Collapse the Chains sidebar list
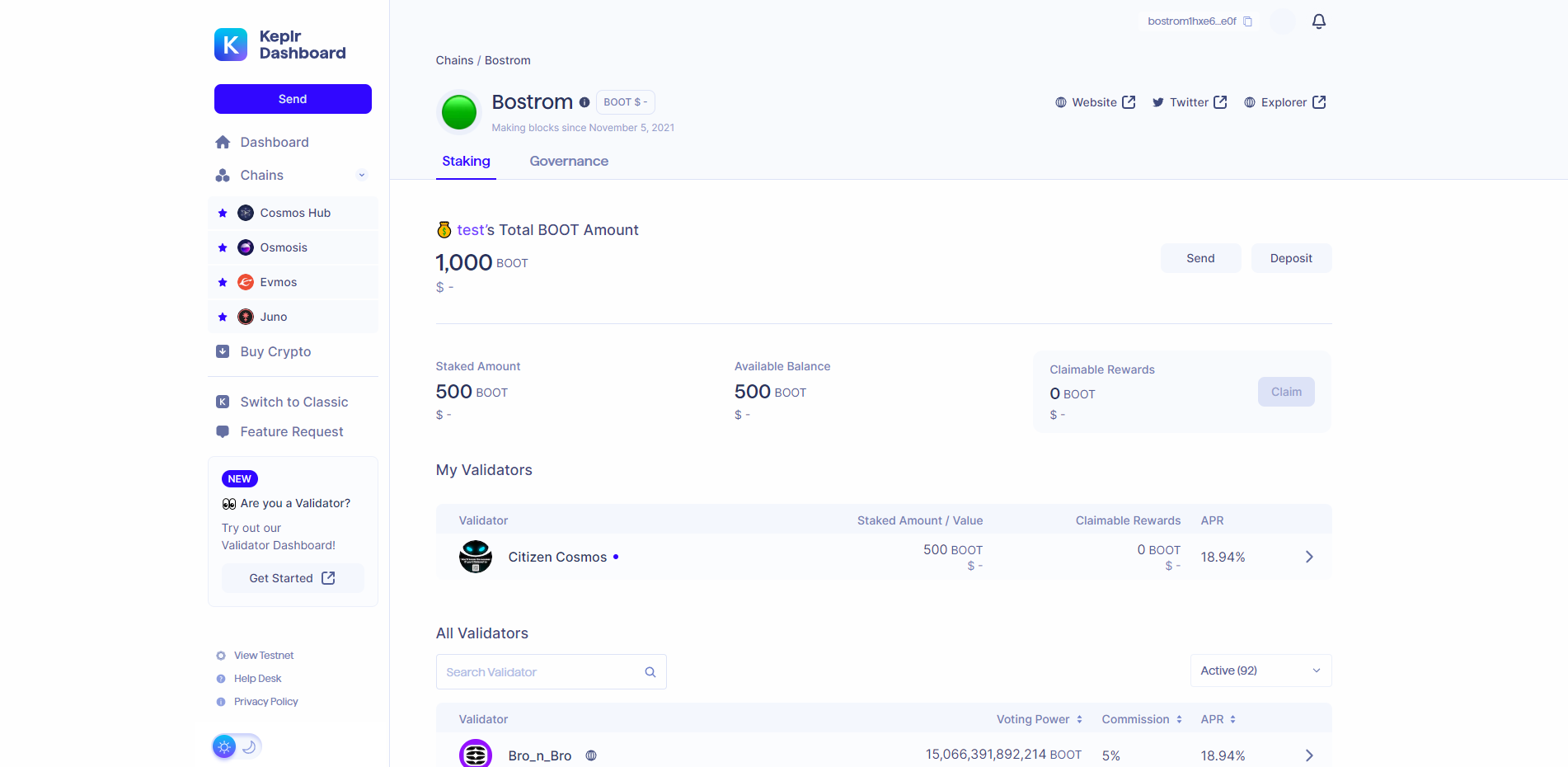Image resolution: width=1568 pixels, height=767 pixels. click(x=361, y=175)
